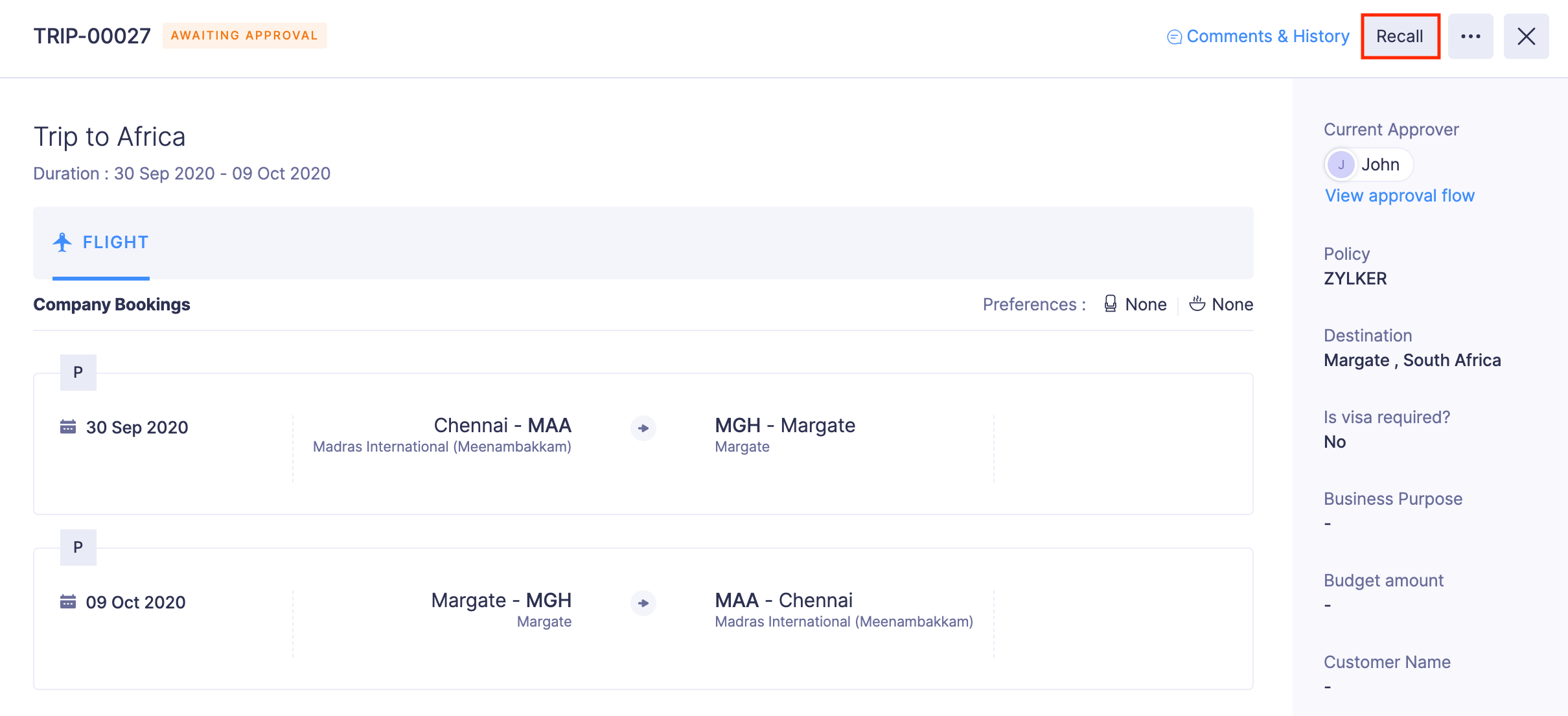Click the P badge on first flight

pyautogui.click(x=78, y=373)
